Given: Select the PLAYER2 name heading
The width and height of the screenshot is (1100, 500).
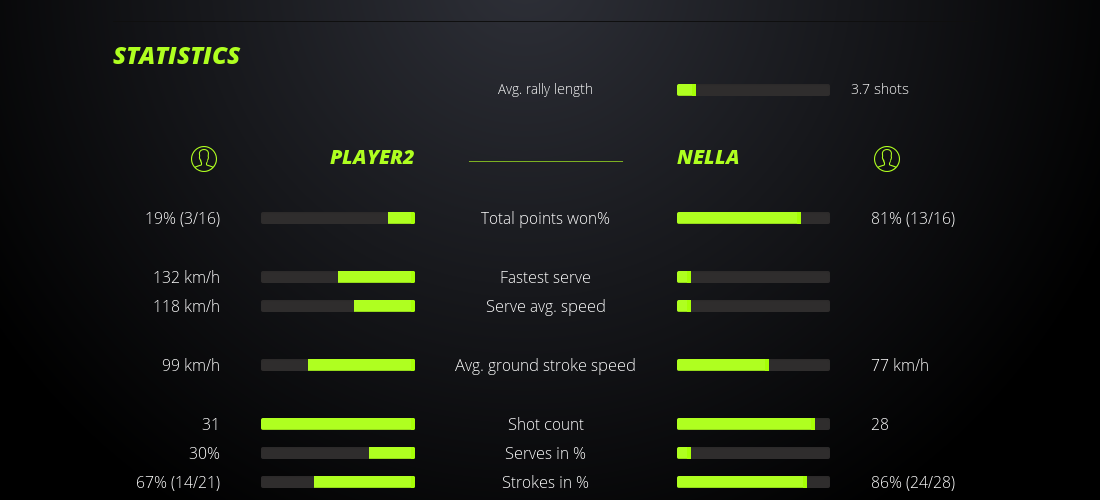Looking at the screenshot, I should click(371, 157).
